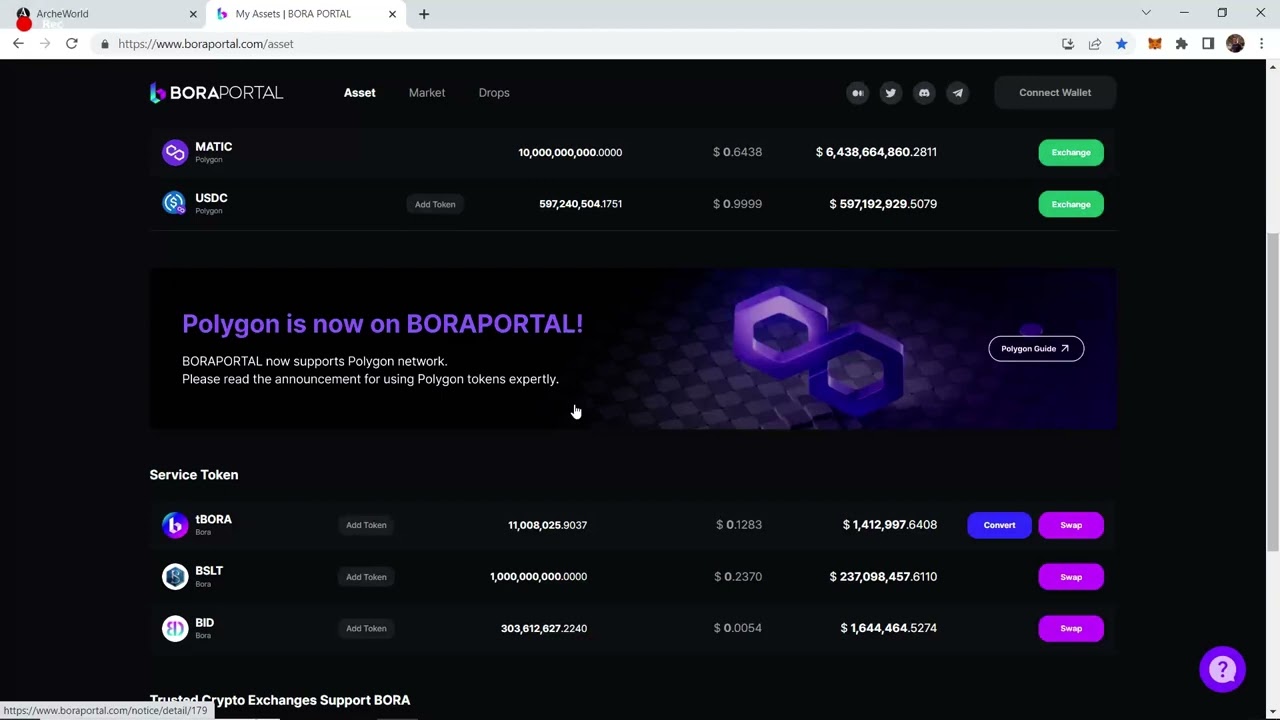Click Add Token for USDC

[x=435, y=204]
